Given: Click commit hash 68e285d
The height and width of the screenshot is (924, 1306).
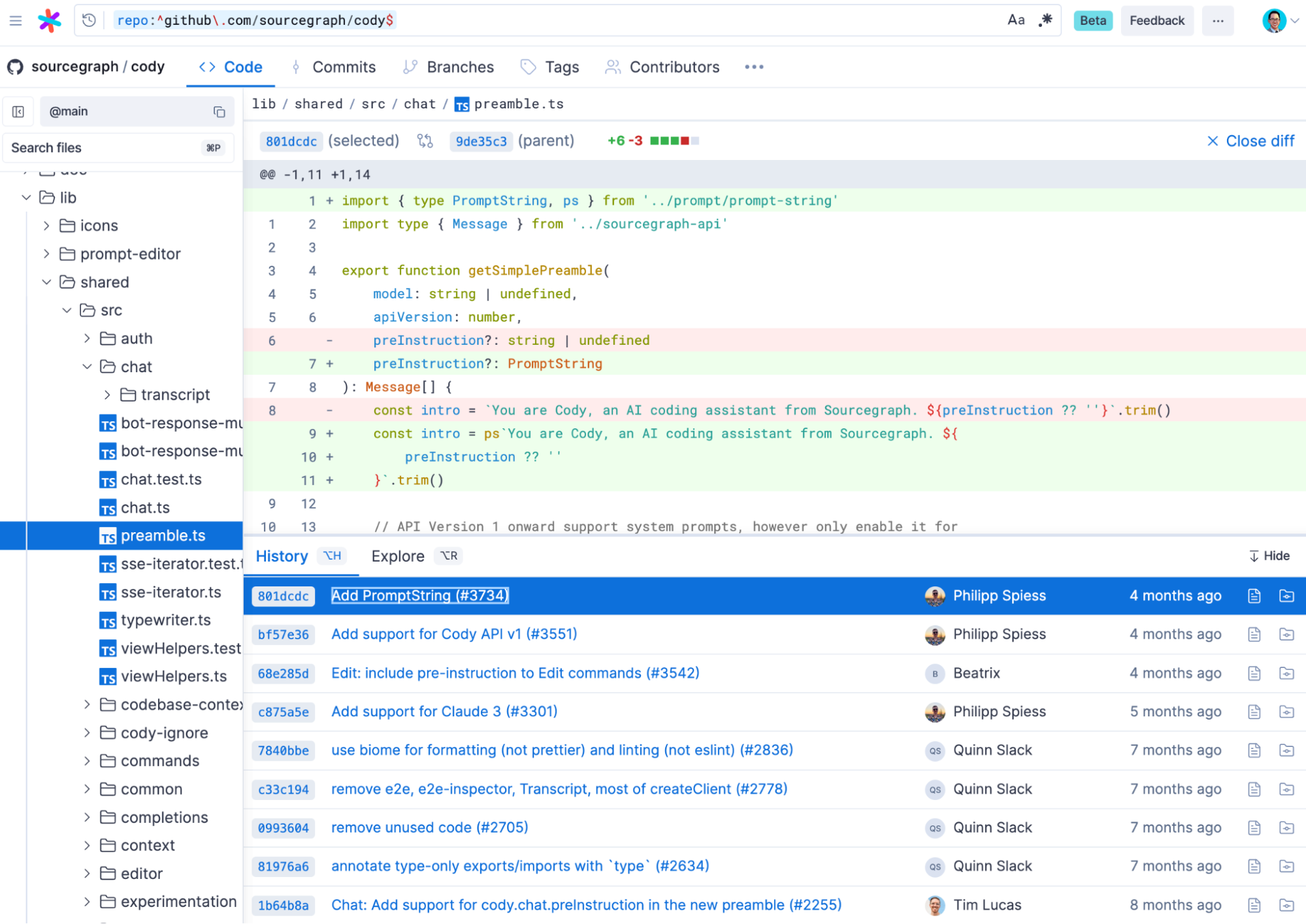Looking at the screenshot, I should (283, 674).
